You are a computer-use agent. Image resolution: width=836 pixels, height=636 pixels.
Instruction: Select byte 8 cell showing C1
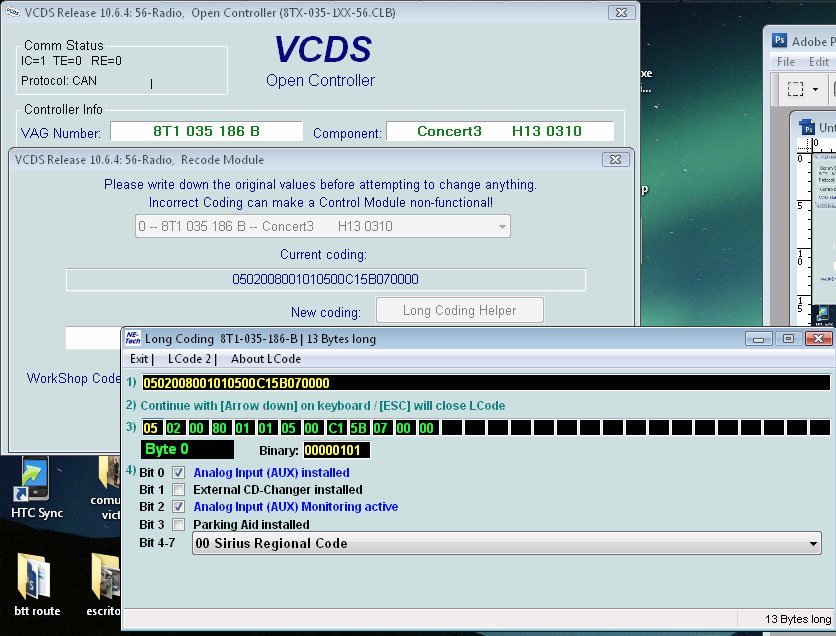click(x=335, y=428)
